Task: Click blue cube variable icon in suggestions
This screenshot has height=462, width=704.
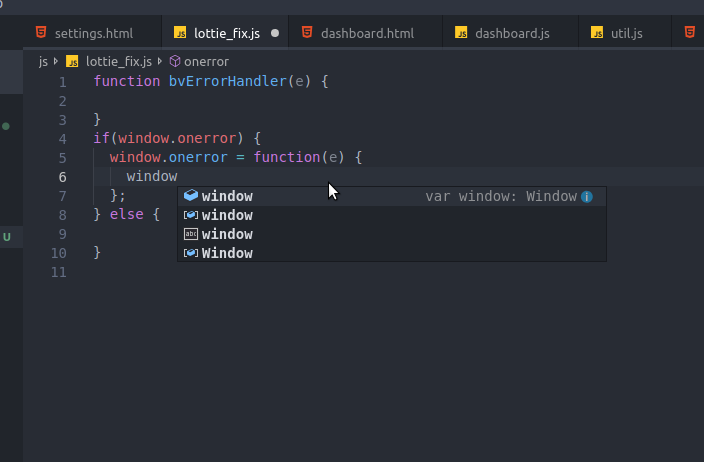Action: tap(191, 195)
